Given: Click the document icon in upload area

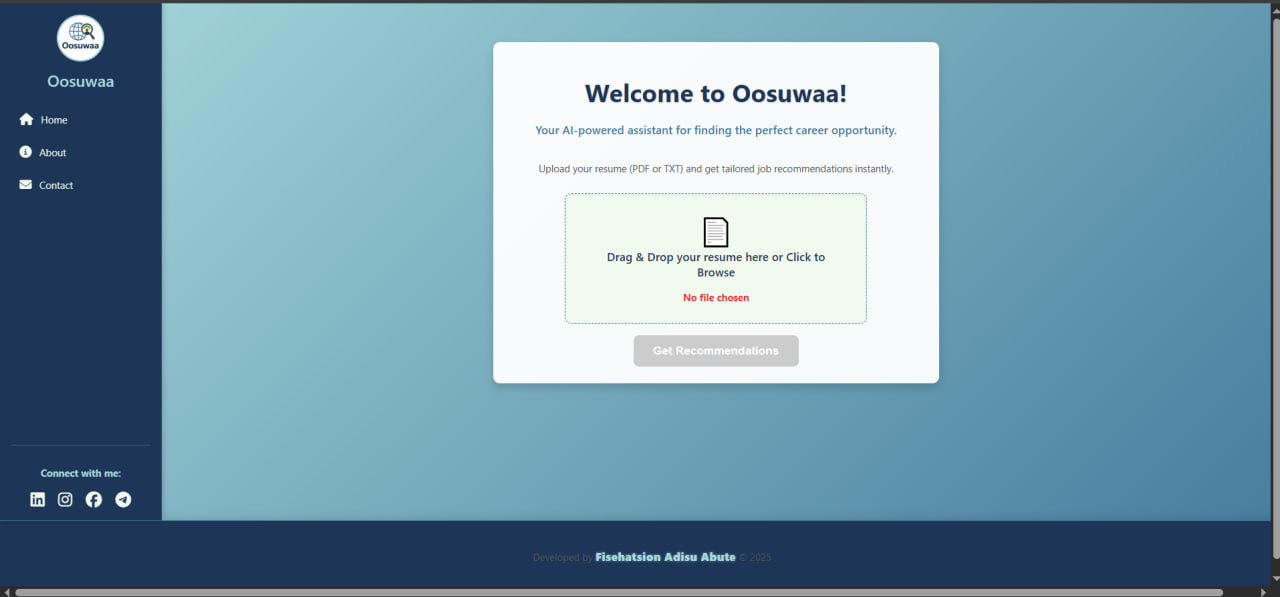Looking at the screenshot, I should (715, 230).
